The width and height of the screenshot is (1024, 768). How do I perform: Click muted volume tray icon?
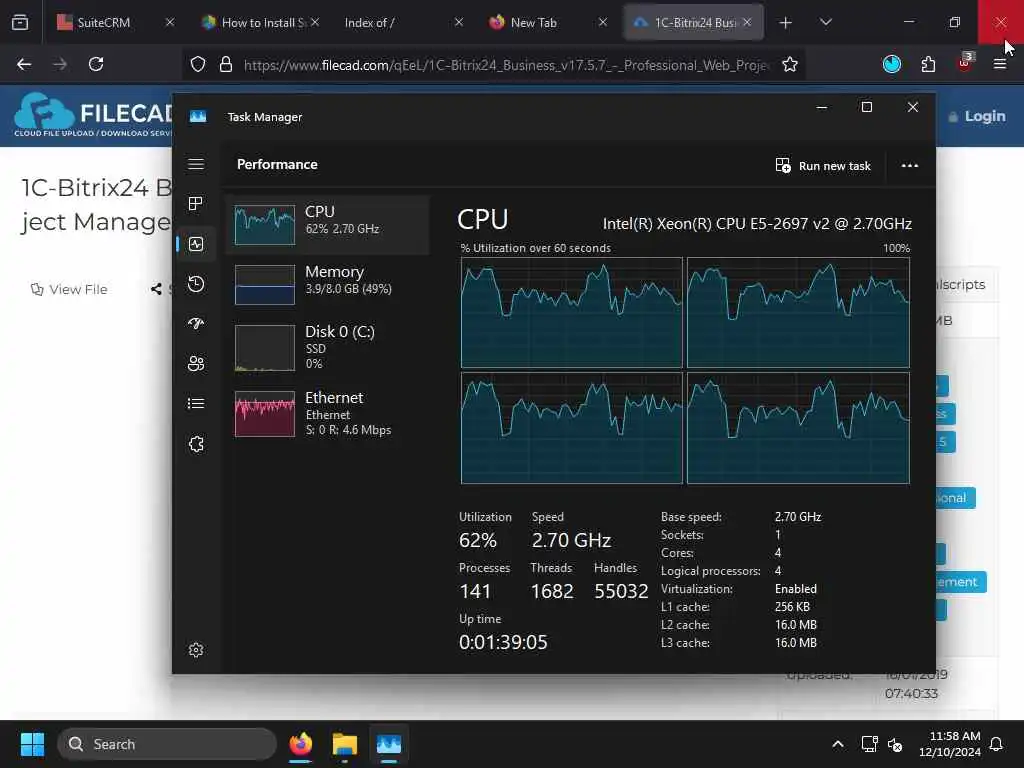coord(895,744)
